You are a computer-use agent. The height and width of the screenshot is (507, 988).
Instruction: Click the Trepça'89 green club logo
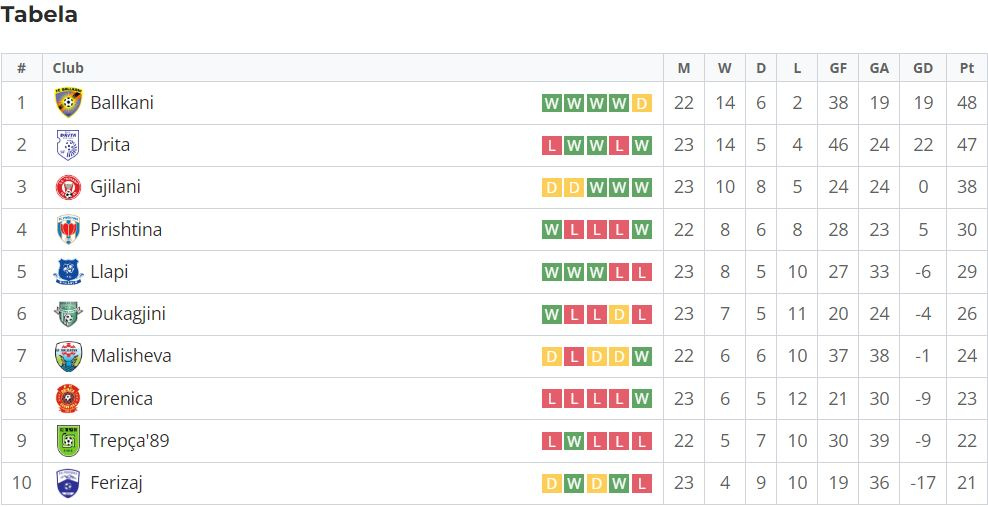pos(68,441)
